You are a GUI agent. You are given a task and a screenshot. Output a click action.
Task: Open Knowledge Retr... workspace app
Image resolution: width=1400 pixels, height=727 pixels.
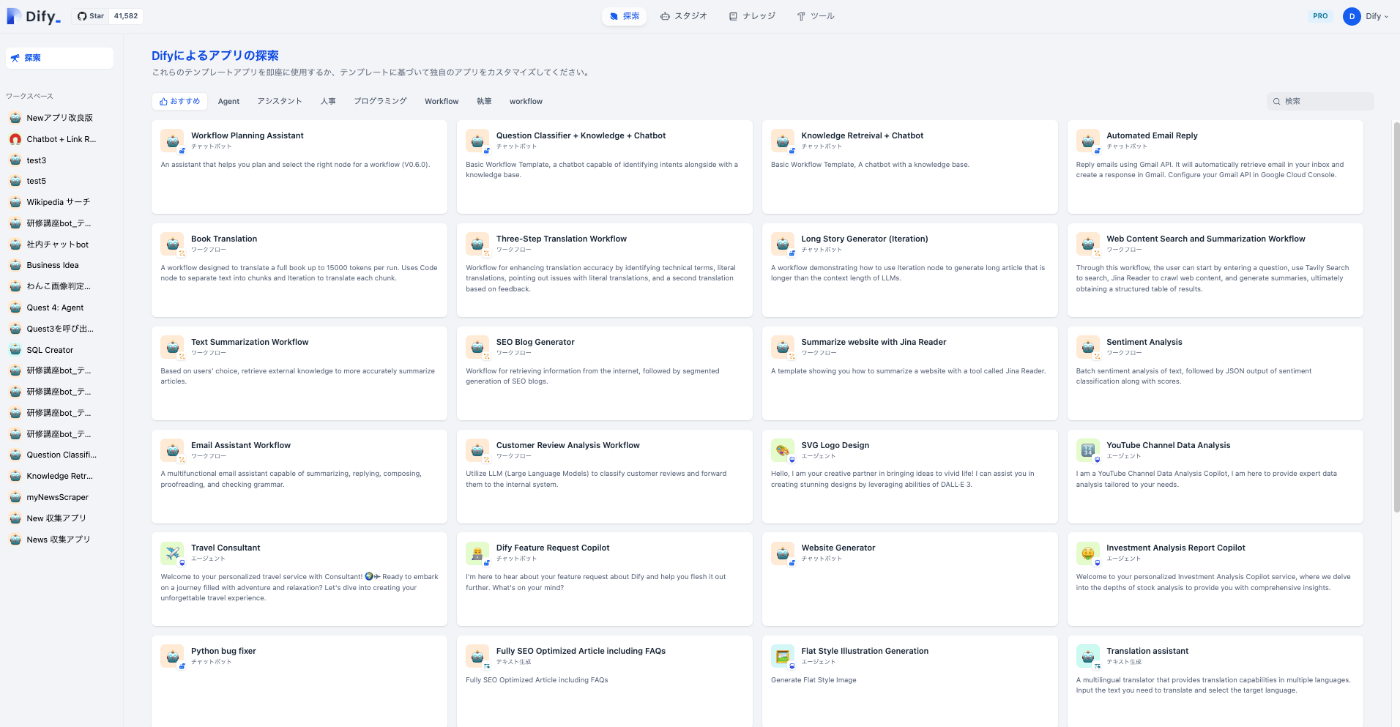pyautogui.click(x=59, y=476)
